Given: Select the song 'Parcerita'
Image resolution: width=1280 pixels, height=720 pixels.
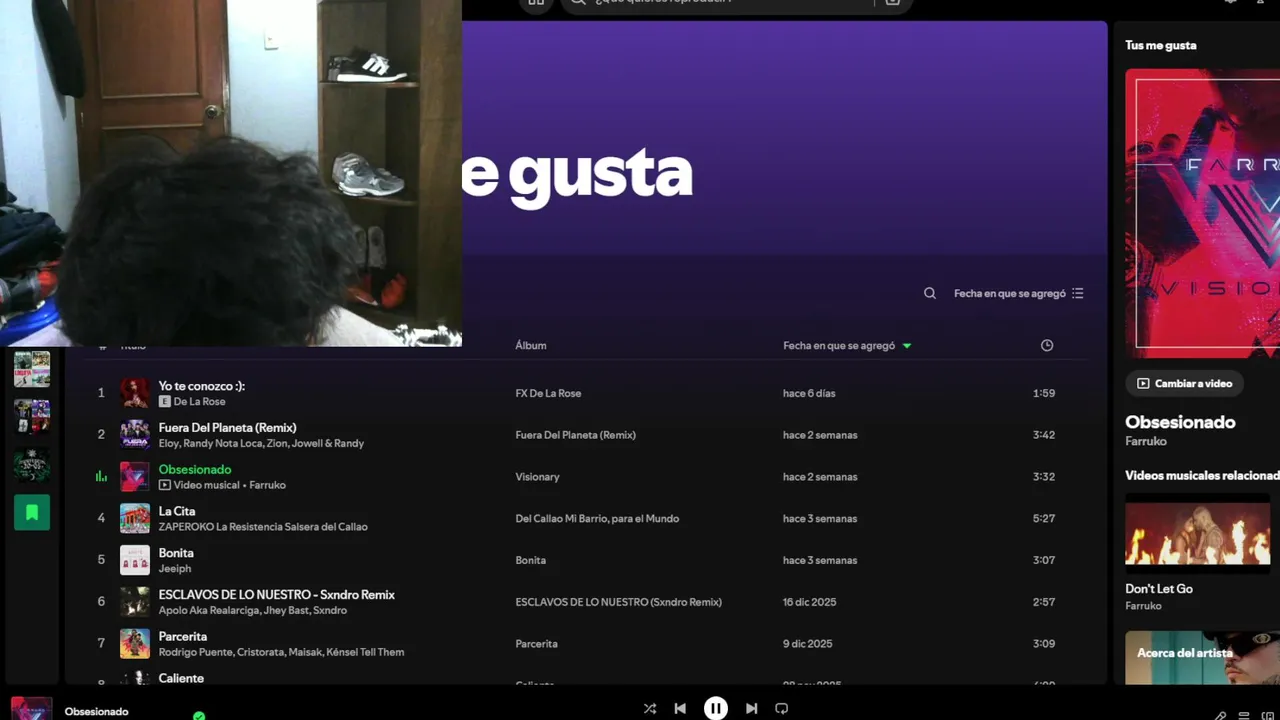Looking at the screenshot, I should (x=183, y=637).
